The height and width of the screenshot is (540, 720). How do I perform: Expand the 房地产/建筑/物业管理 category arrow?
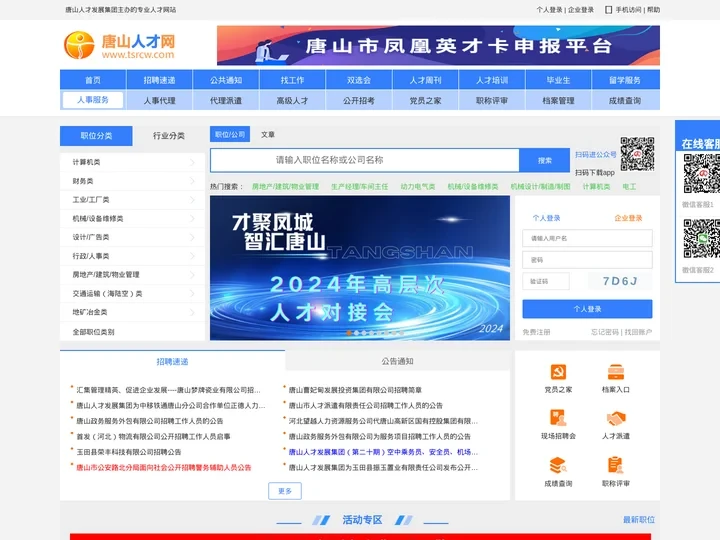tap(192, 275)
